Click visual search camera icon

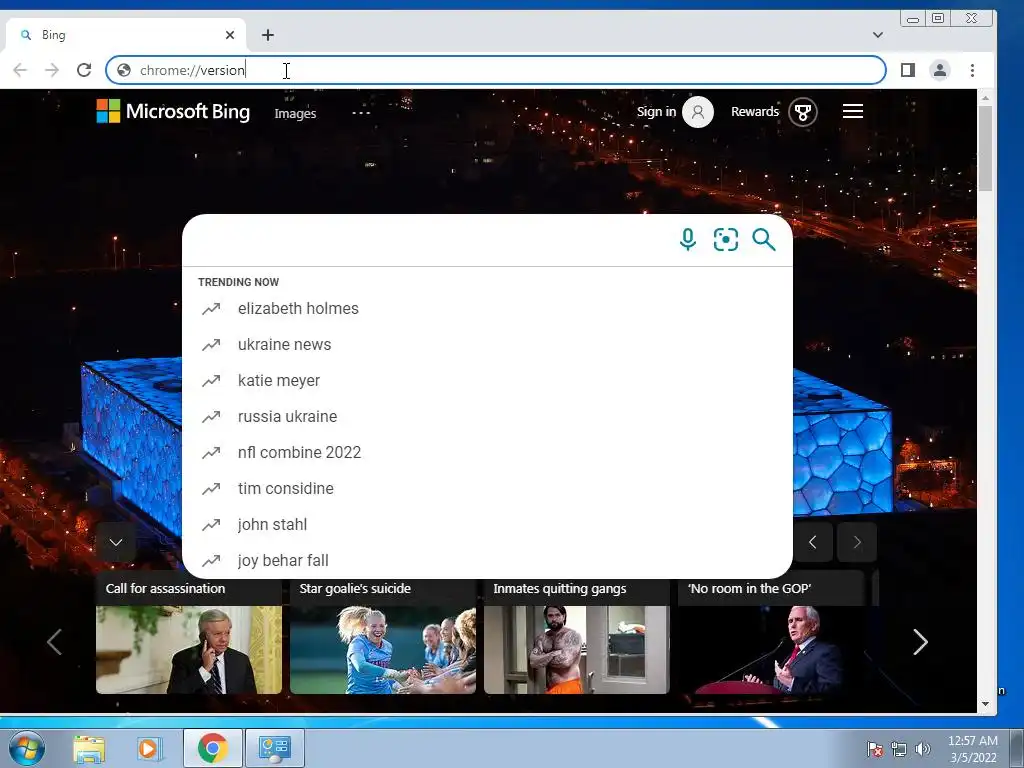click(x=726, y=240)
